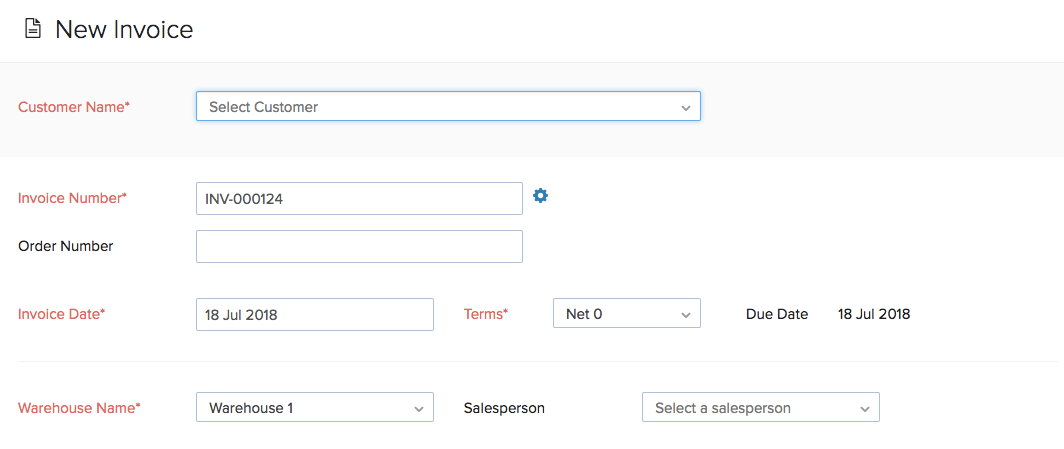Click the red Terms label
This screenshot has height=449, width=1064.
(x=486, y=314)
